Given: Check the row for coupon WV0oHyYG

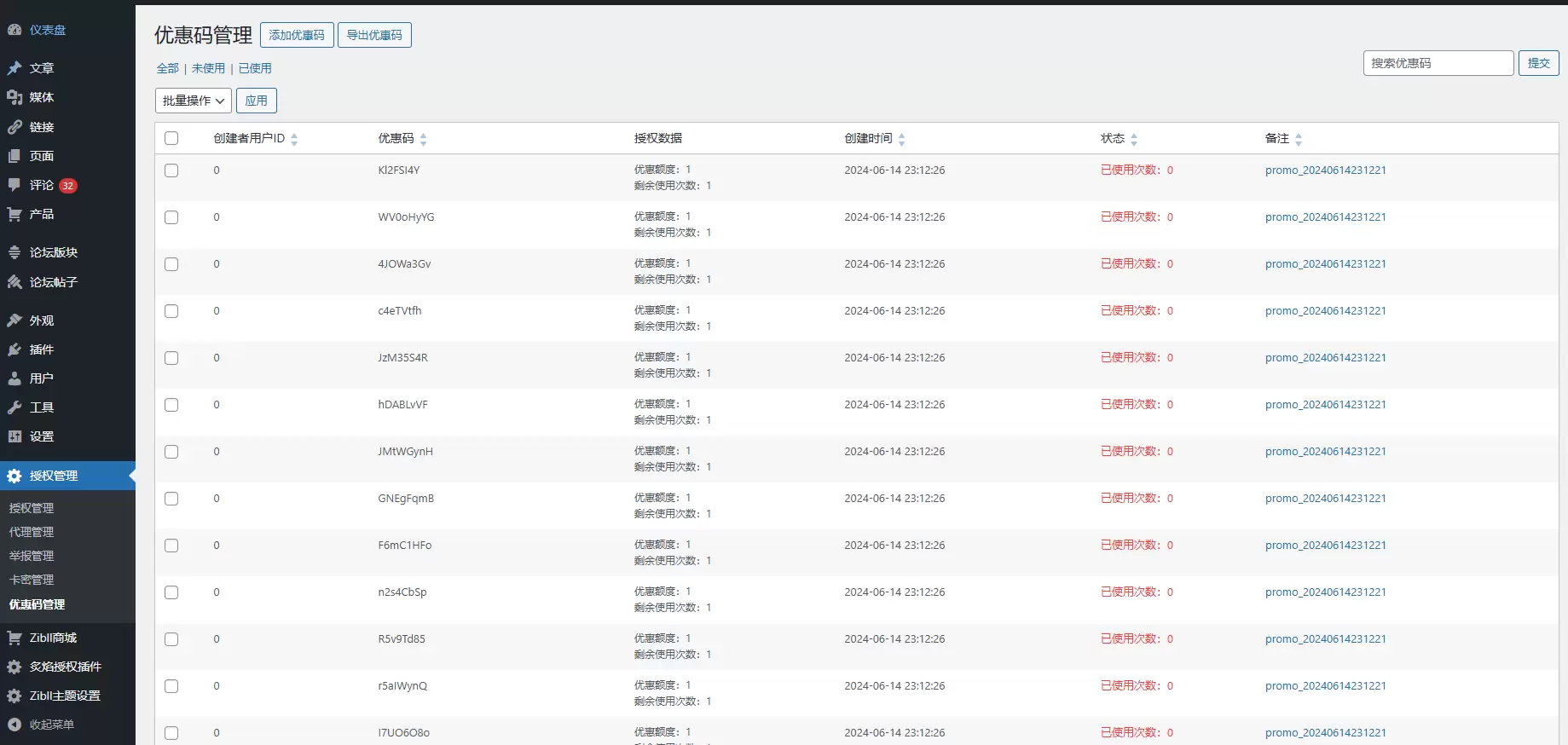Looking at the screenshot, I should (171, 217).
